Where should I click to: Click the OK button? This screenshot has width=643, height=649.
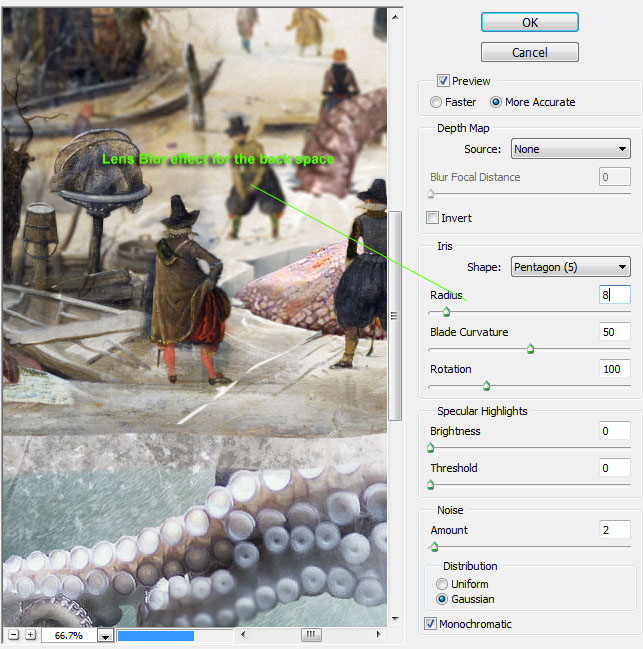[x=530, y=22]
